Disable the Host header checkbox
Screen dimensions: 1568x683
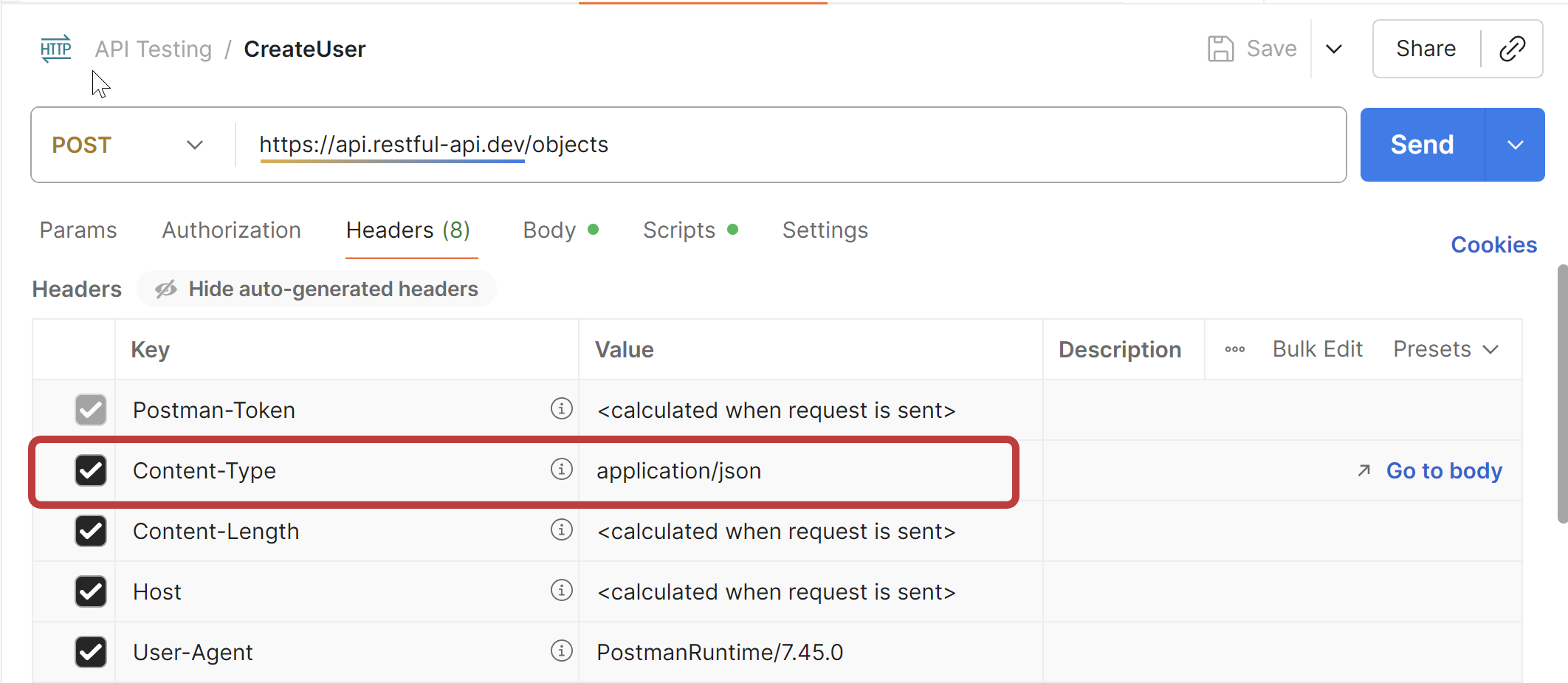click(90, 591)
